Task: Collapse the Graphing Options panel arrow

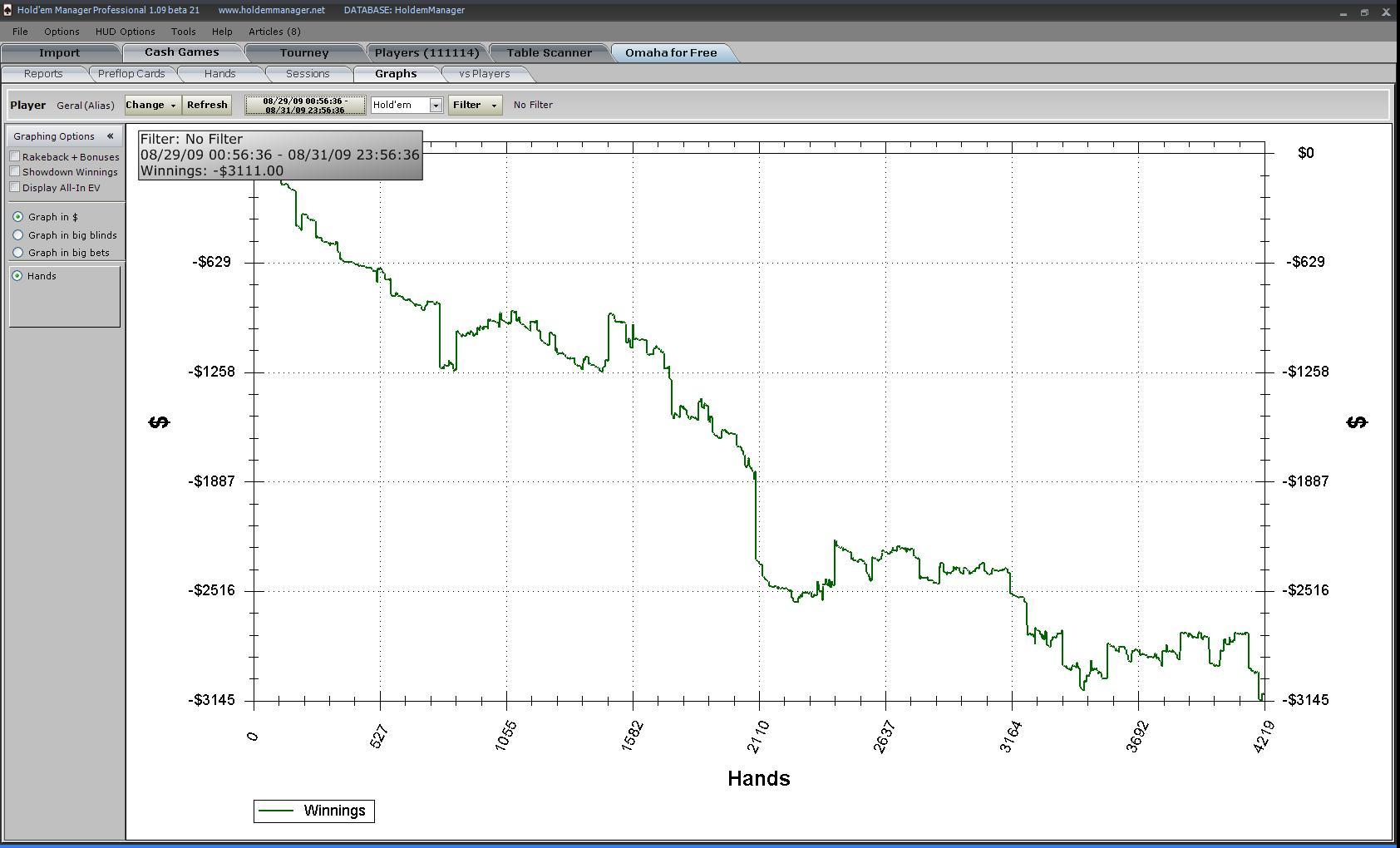Action: point(110,136)
